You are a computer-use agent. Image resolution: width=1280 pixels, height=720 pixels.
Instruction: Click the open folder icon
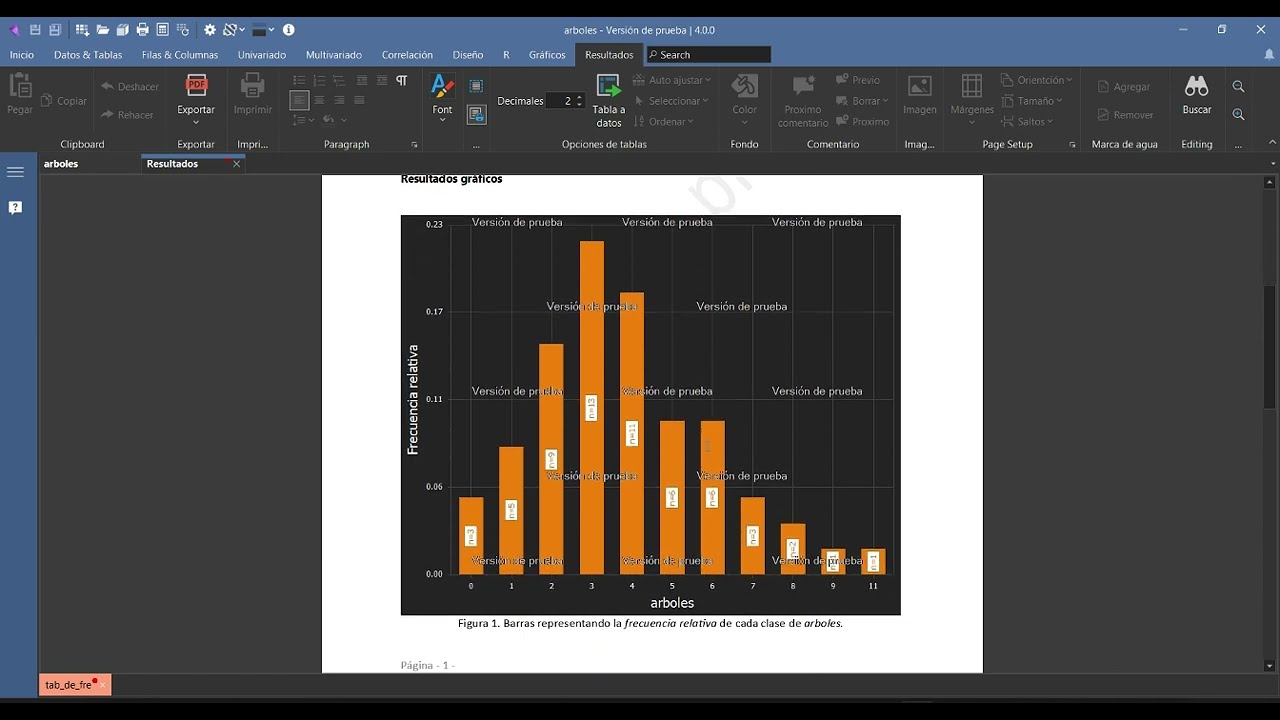[x=102, y=30]
